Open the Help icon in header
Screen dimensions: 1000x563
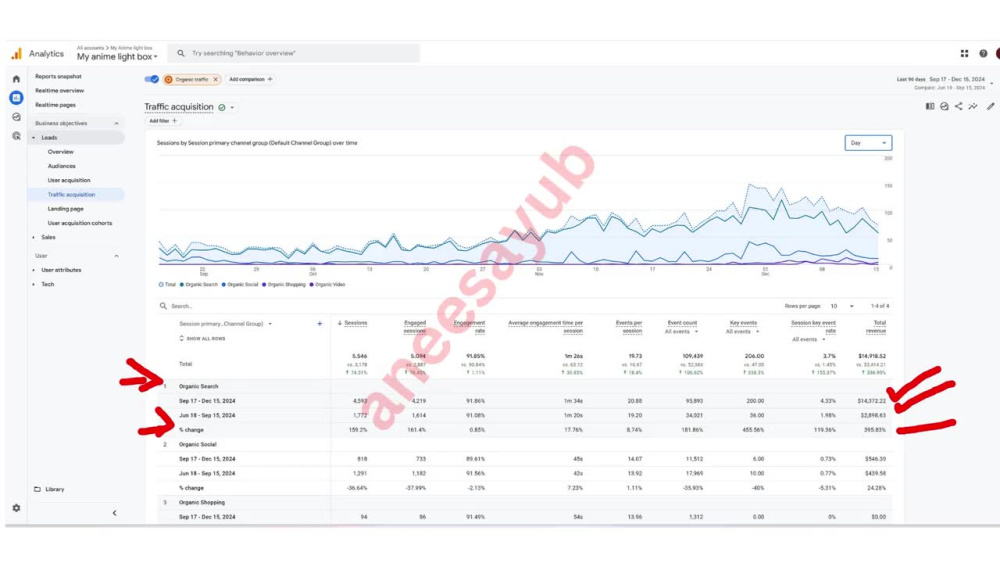click(x=983, y=54)
